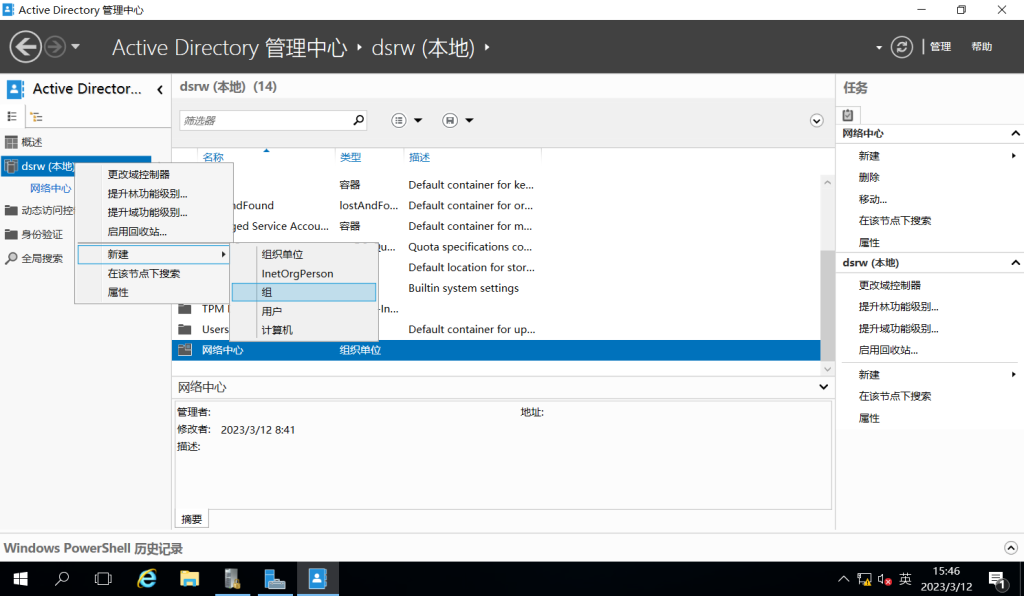
Task: Click the volume icon in tray
Action: click(884, 579)
